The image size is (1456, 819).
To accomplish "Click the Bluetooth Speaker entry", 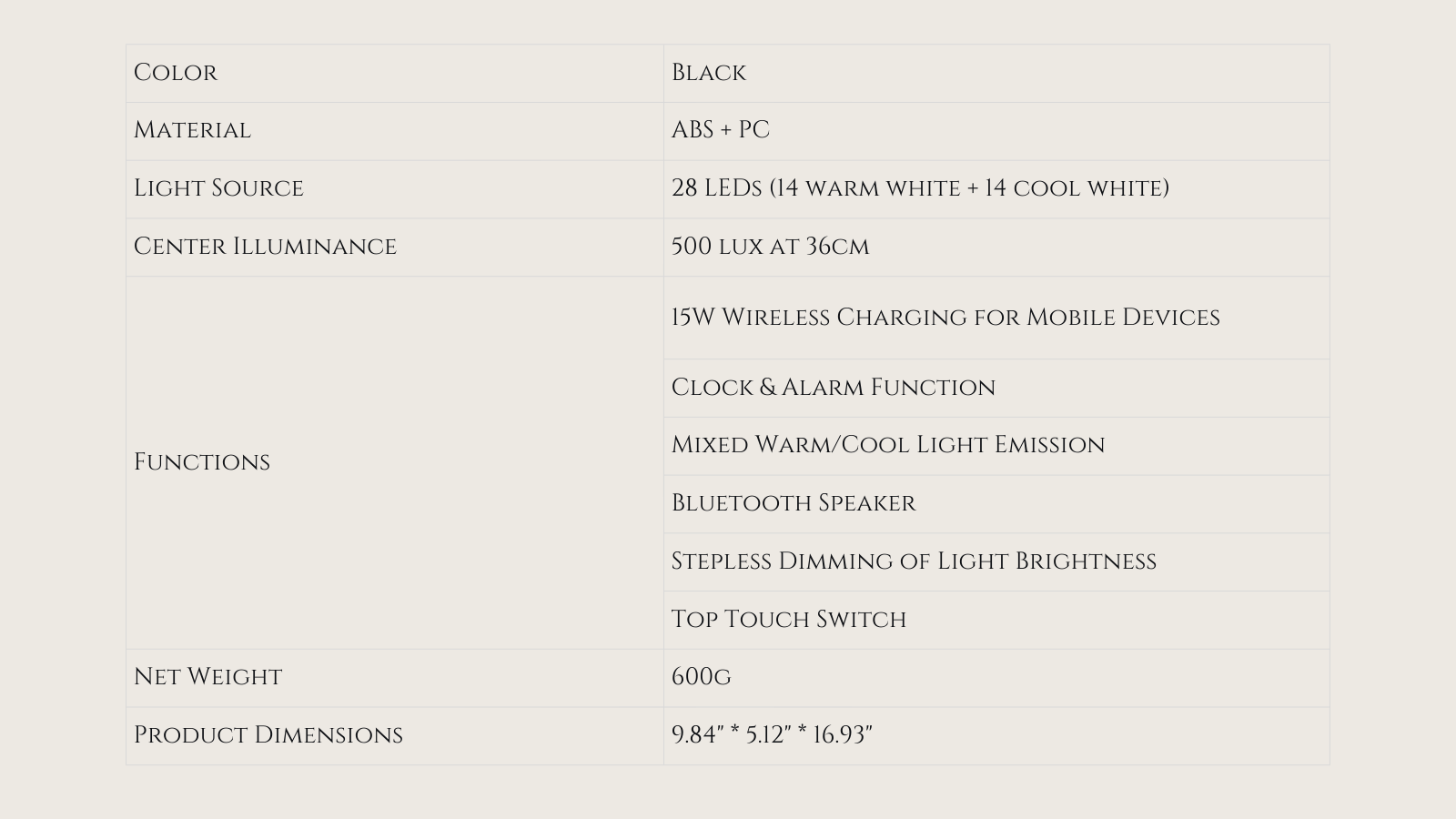I will (793, 503).
